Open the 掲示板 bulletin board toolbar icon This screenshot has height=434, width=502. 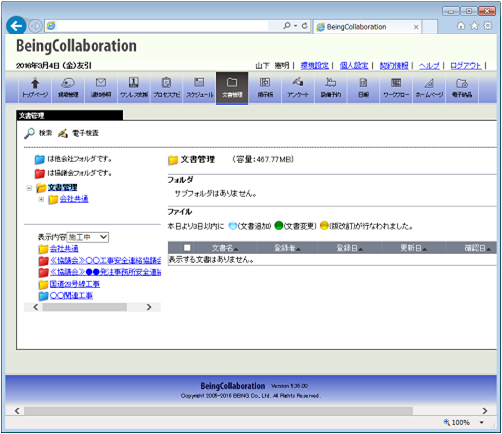pos(265,87)
